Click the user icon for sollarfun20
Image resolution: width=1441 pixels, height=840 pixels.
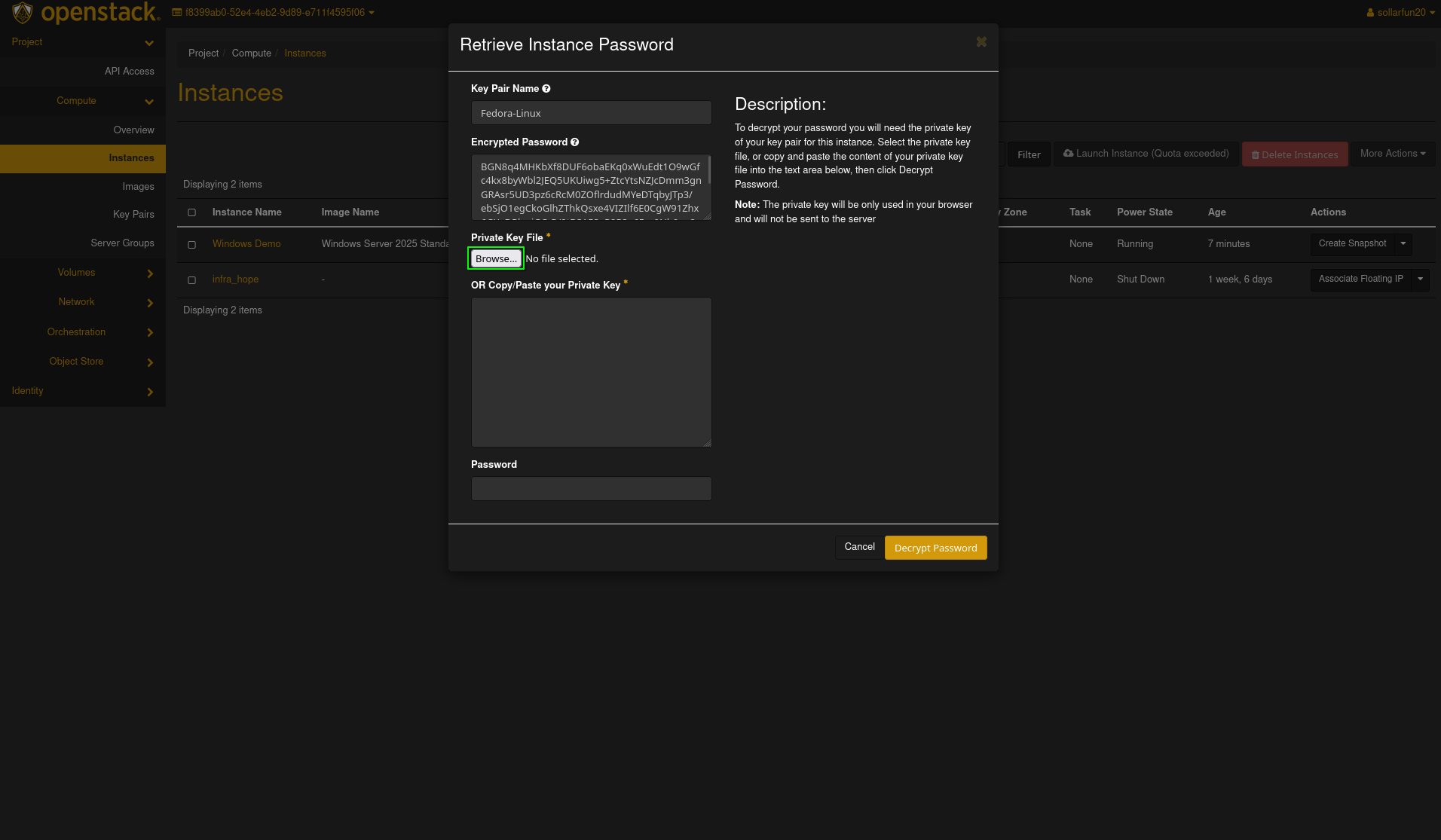tap(1370, 13)
